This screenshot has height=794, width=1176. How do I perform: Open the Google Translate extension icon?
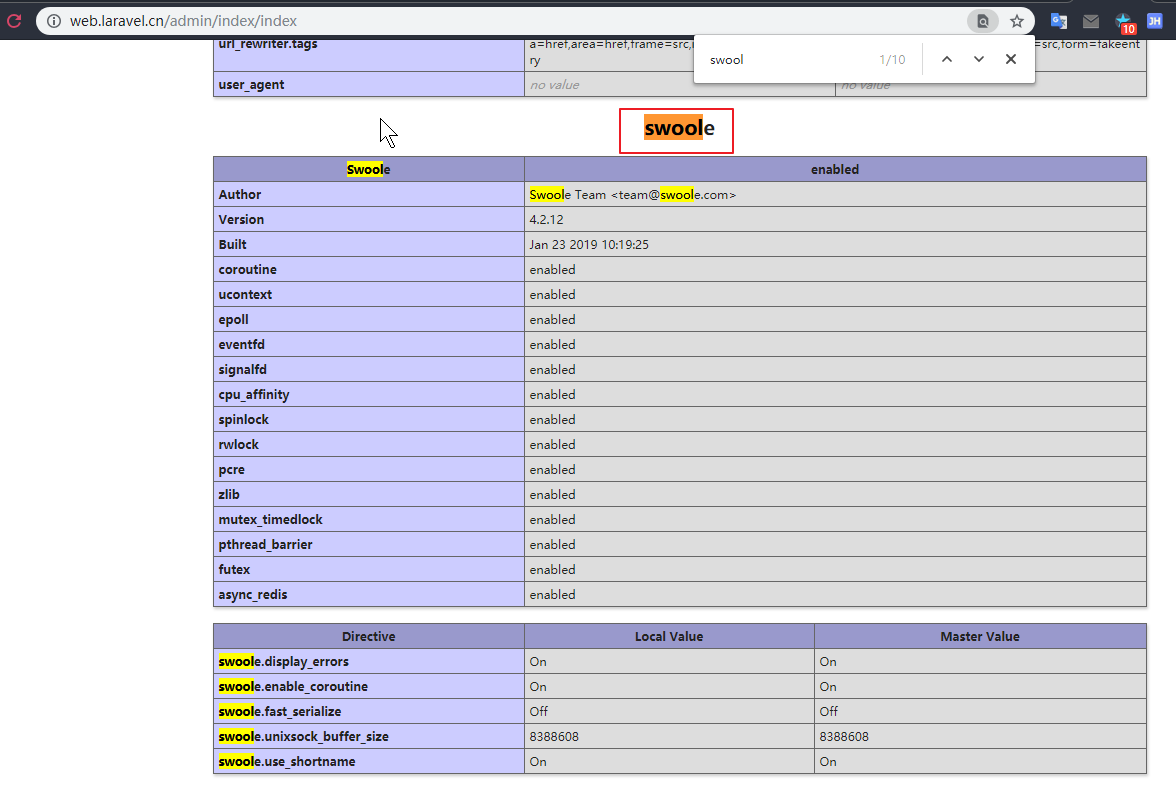[1059, 21]
